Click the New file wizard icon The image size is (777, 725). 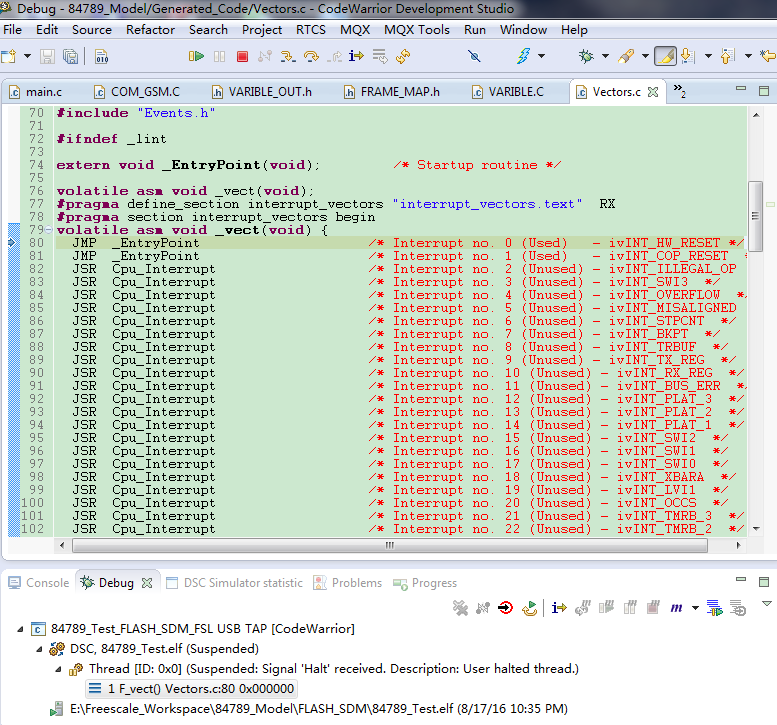[9, 56]
